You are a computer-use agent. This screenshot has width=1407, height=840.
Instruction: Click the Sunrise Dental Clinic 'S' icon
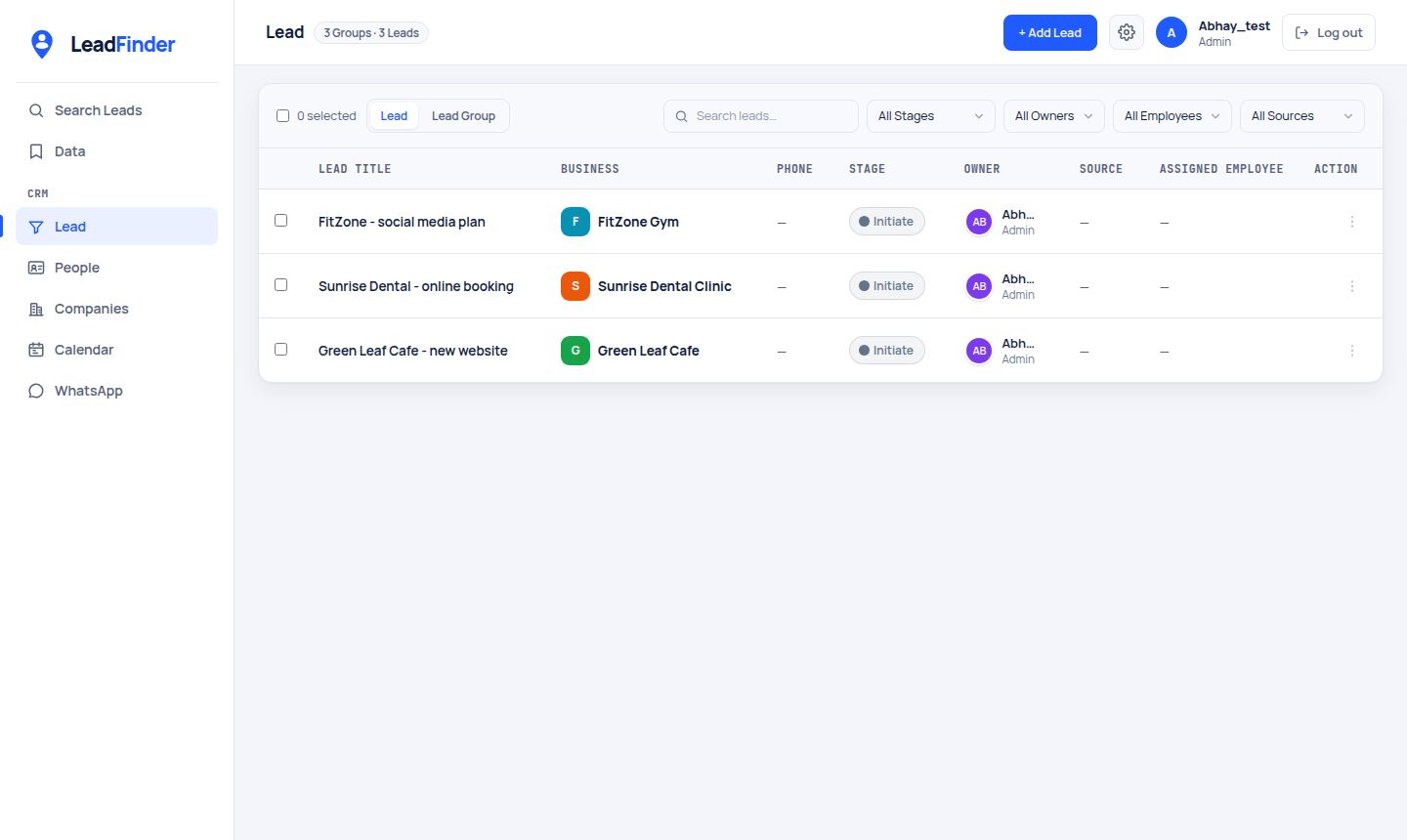(x=576, y=286)
